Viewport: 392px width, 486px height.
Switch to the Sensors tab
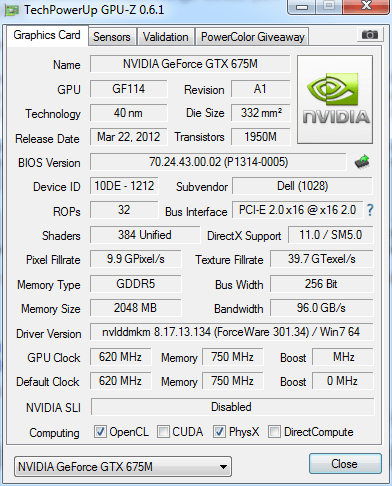(x=112, y=37)
